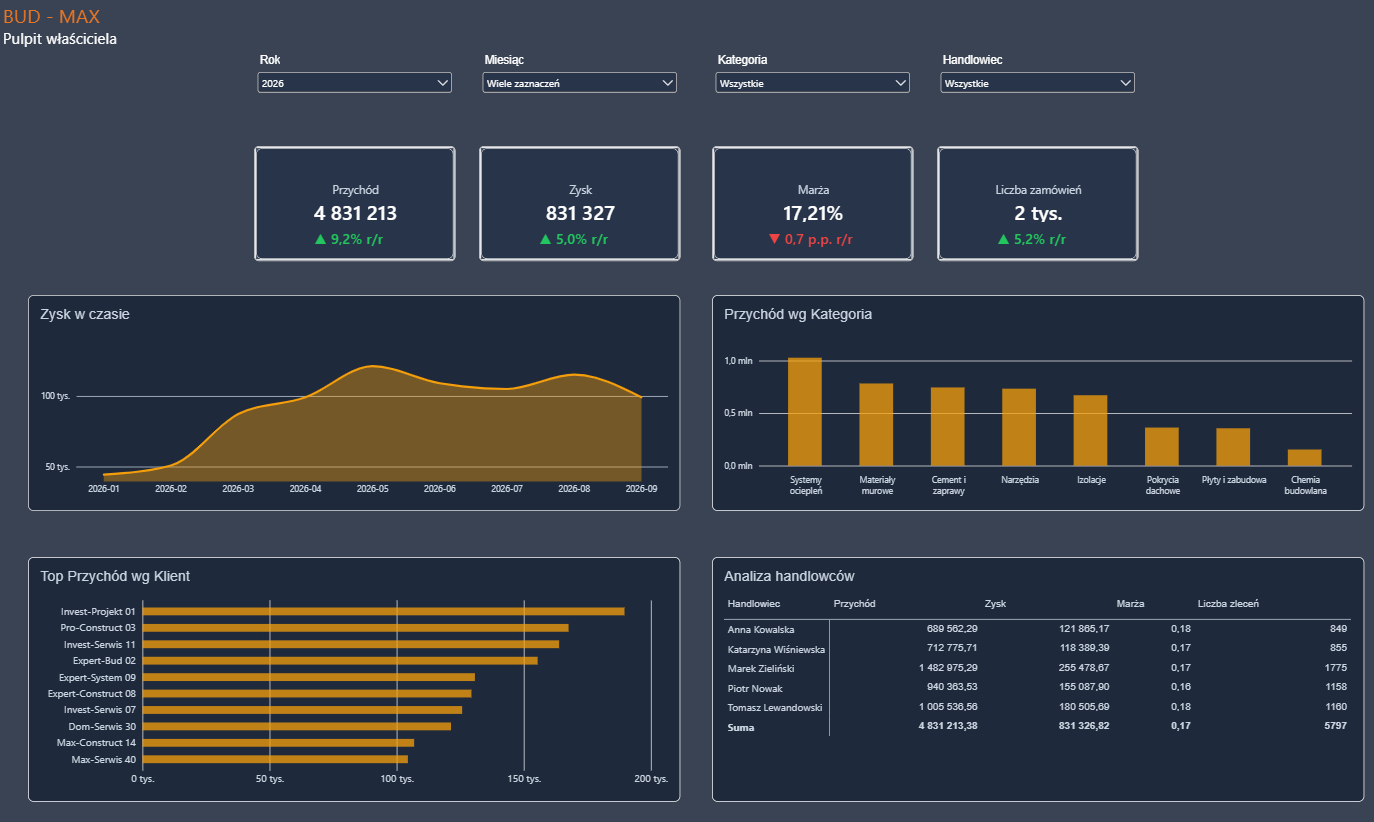
Task: Click Piotr Nowak in the table
Action: pos(755,688)
